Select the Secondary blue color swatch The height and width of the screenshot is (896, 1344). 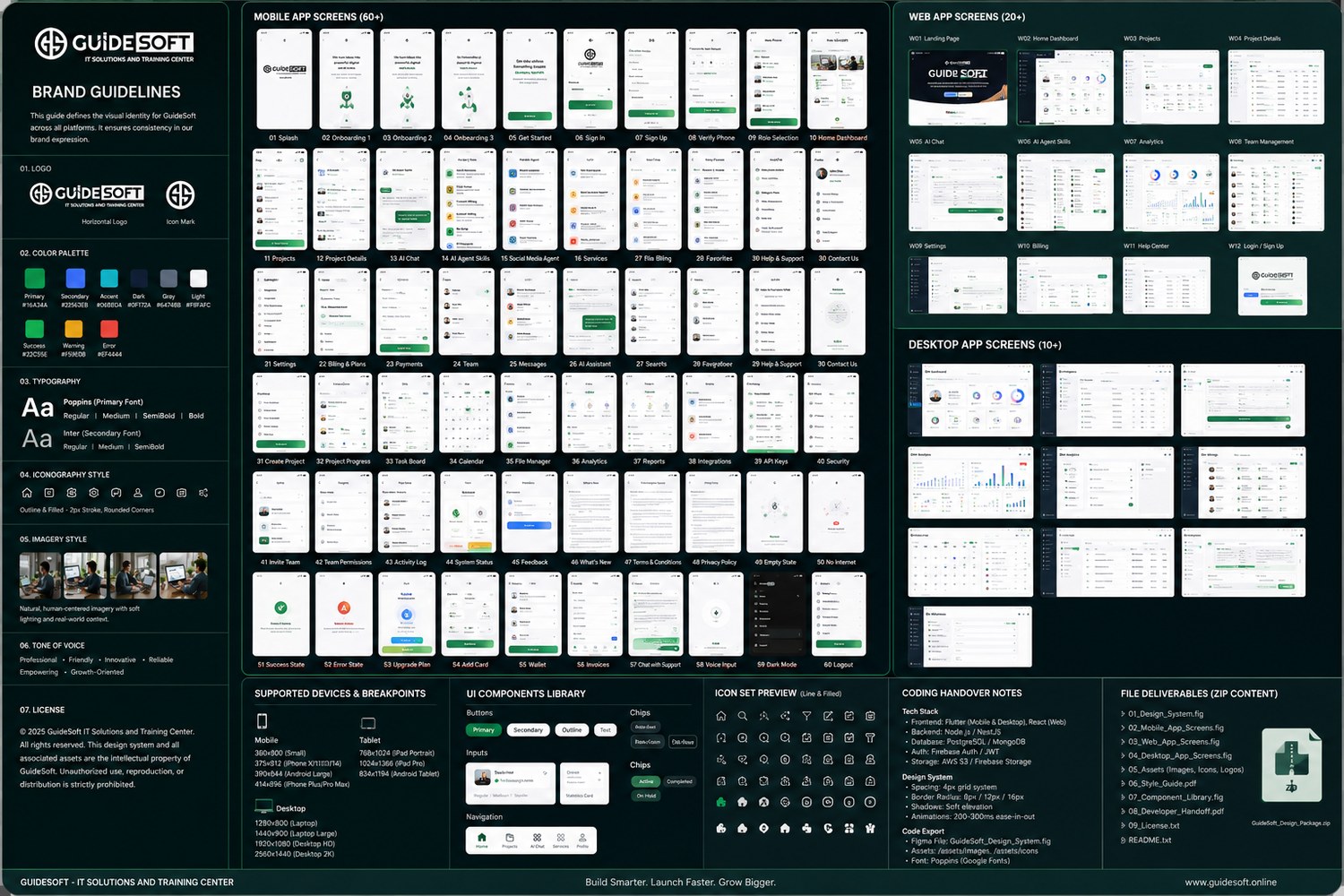75,279
